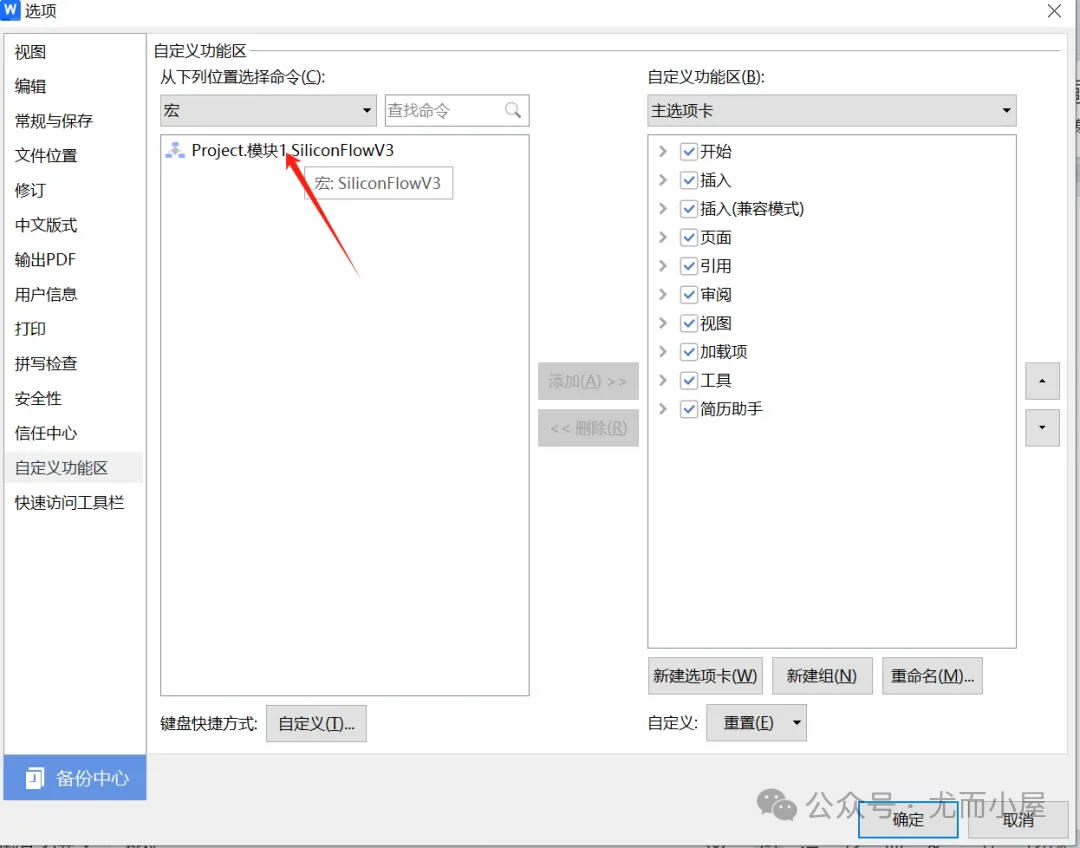The width and height of the screenshot is (1080, 848).
Task: Expand the 加载项 node
Action: point(663,351)
